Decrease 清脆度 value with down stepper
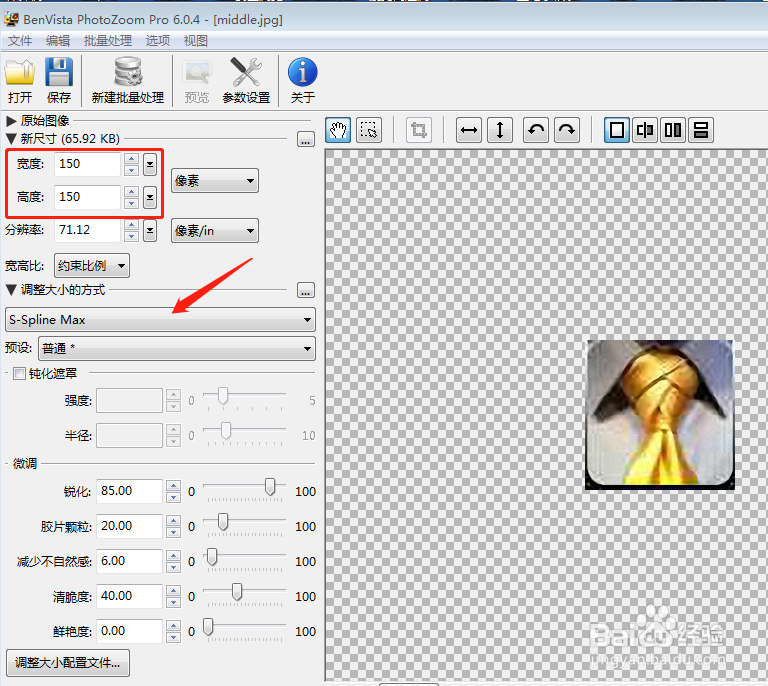The height and width of the screenshot is (686, 768). pyautogui.click(x=173, y=602)
